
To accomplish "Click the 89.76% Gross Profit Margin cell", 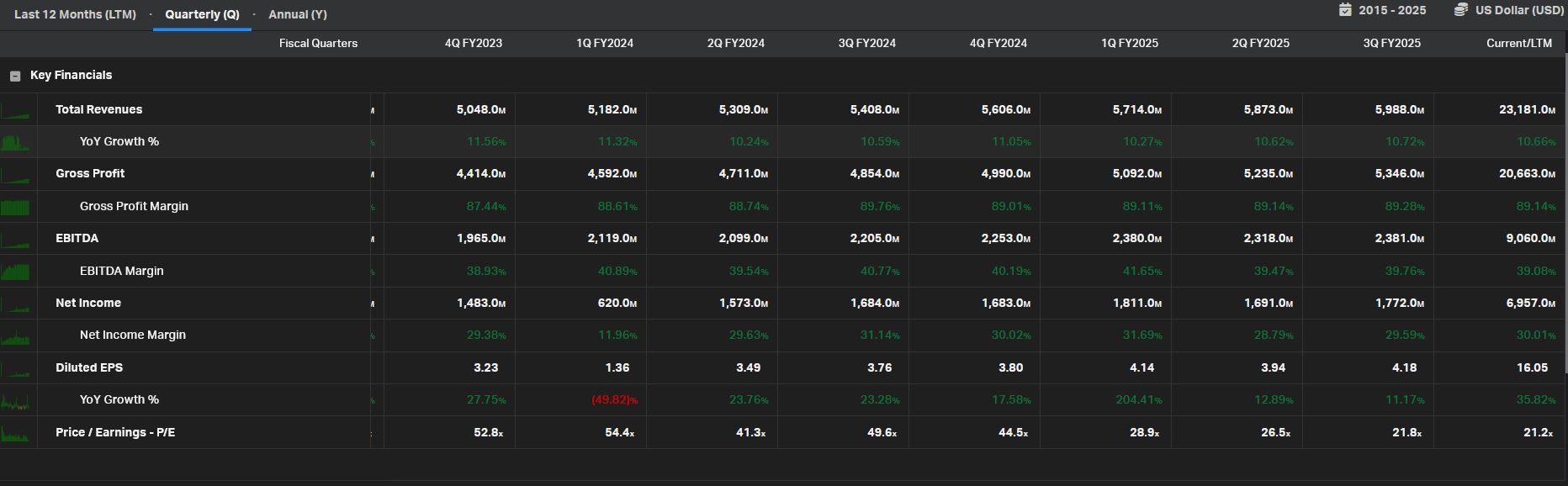I will tap(880, 206).
